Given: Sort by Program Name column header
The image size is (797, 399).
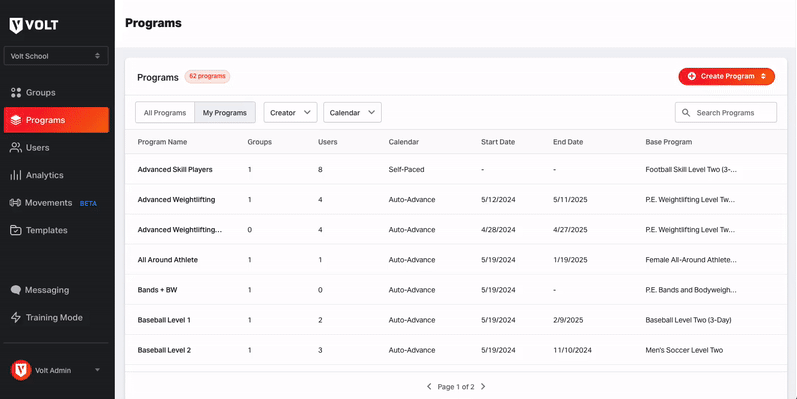Looking at the screenshot, I should point(162,142).
